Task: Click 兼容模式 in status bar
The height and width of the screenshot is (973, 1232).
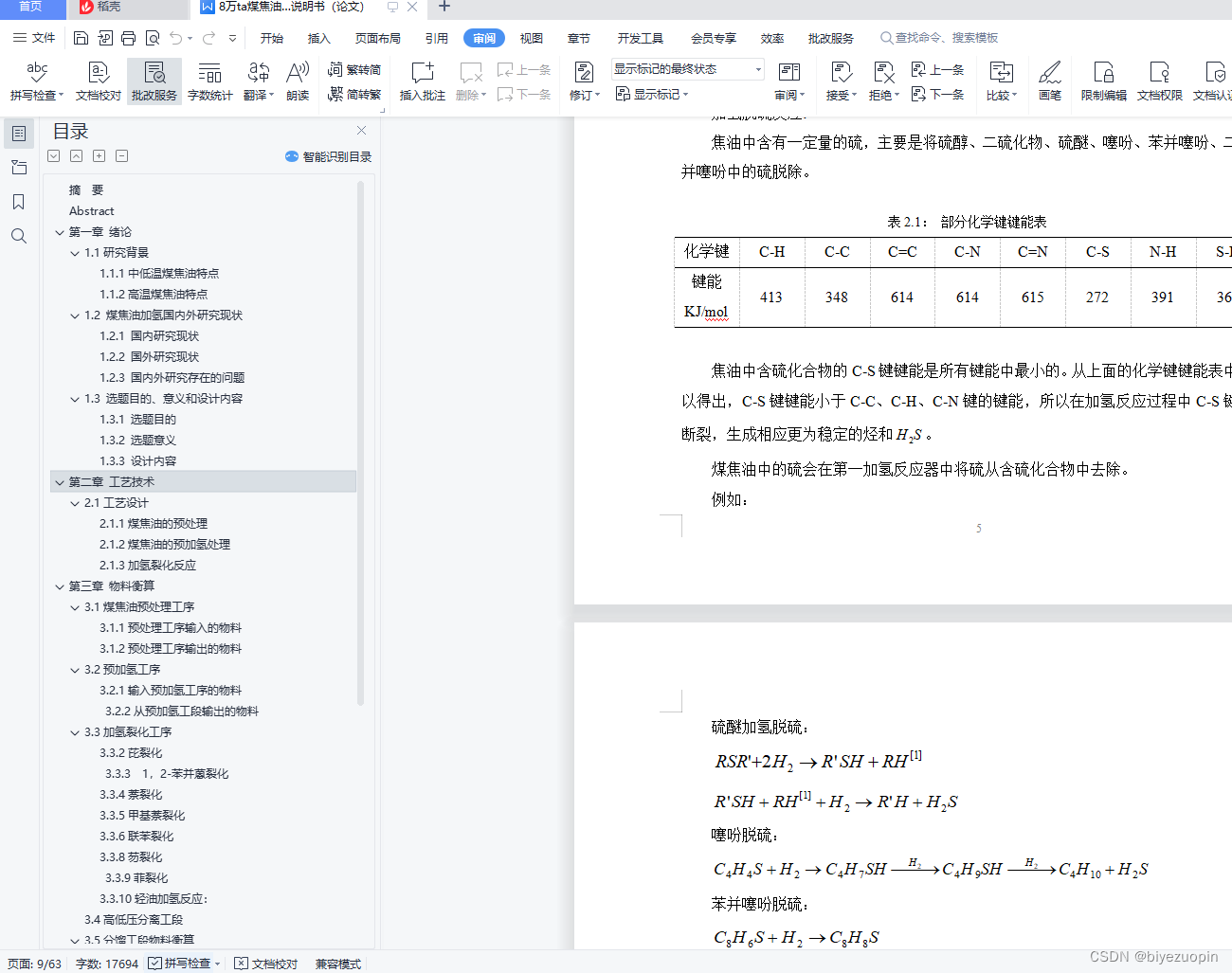Action: click(x=338, y=964)
